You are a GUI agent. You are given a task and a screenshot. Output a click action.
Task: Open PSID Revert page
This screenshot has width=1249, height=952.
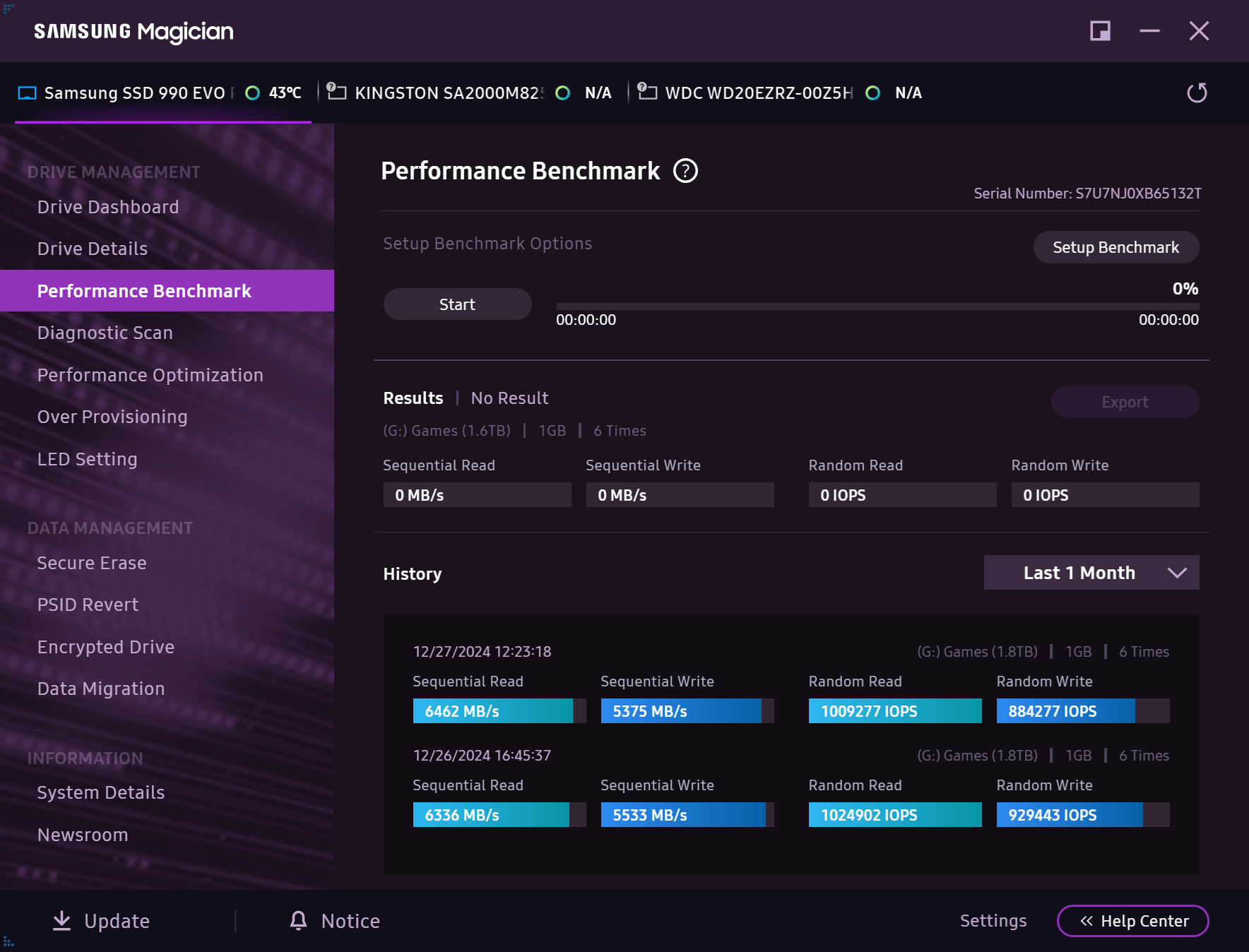click(x=88, y=605)
